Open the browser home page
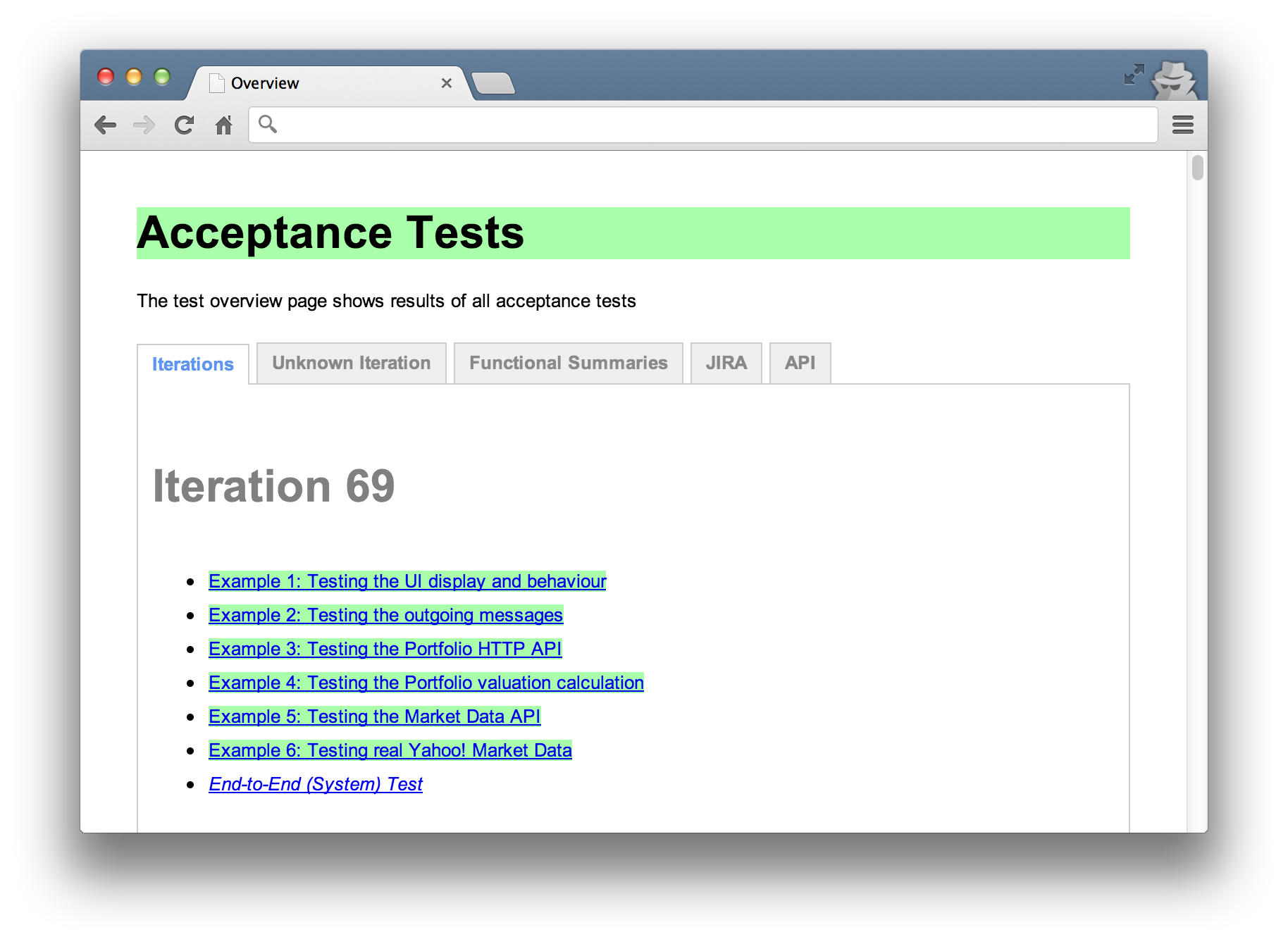1288x944 pixels. coord(223,125)
